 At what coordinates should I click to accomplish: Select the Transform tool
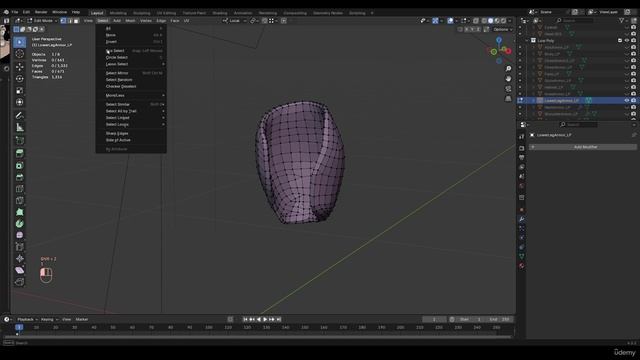20,102
